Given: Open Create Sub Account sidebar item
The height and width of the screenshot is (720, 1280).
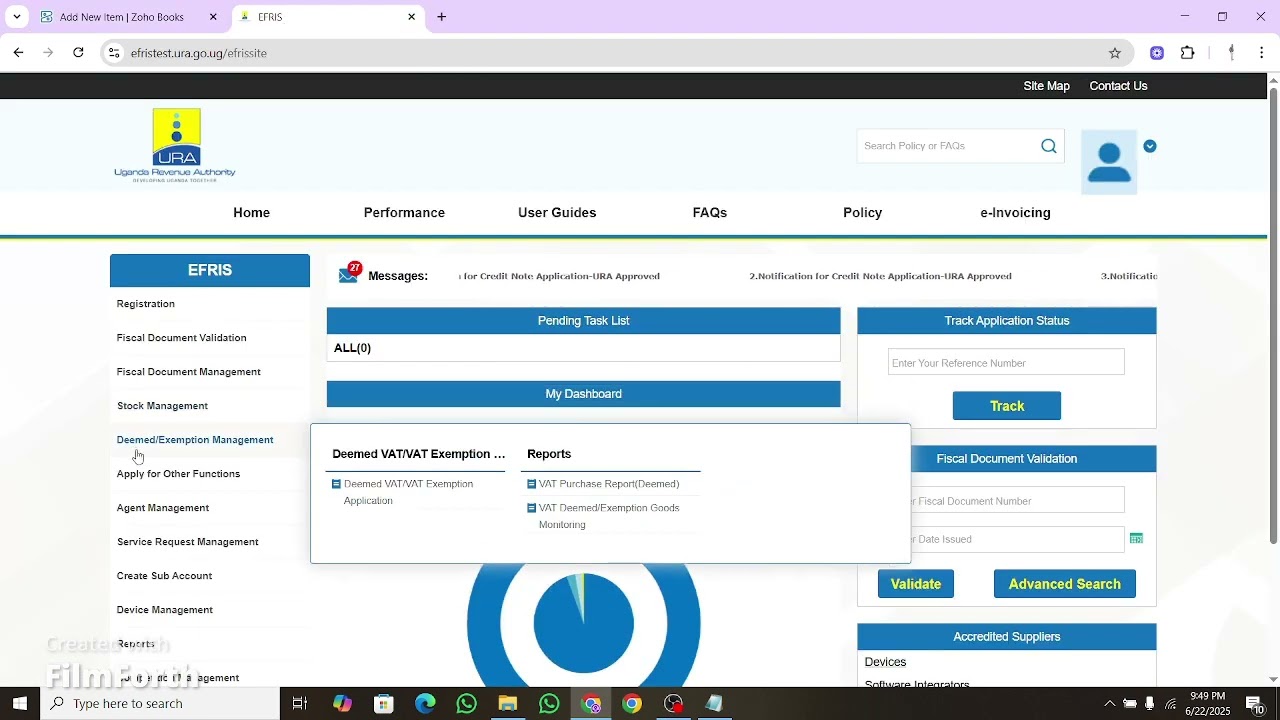Looking at the screenshot, I should pos(164,576).
